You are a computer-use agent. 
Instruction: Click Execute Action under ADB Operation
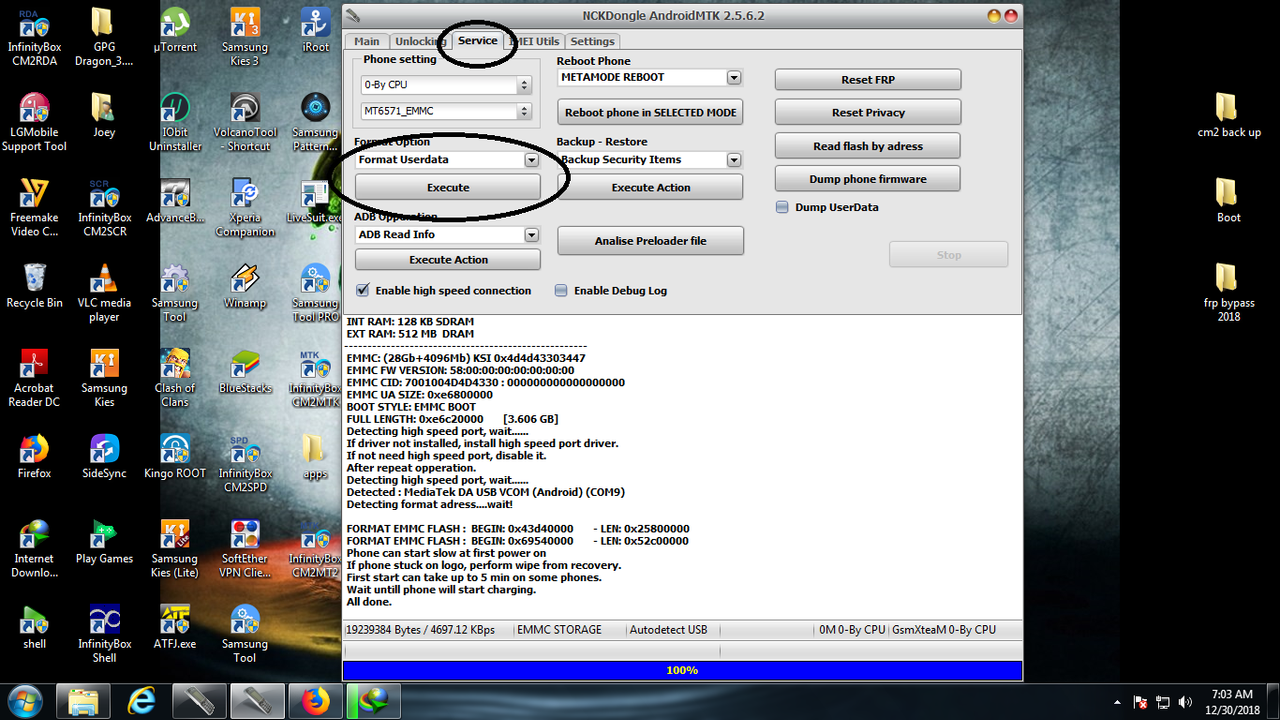coord(448,260)
